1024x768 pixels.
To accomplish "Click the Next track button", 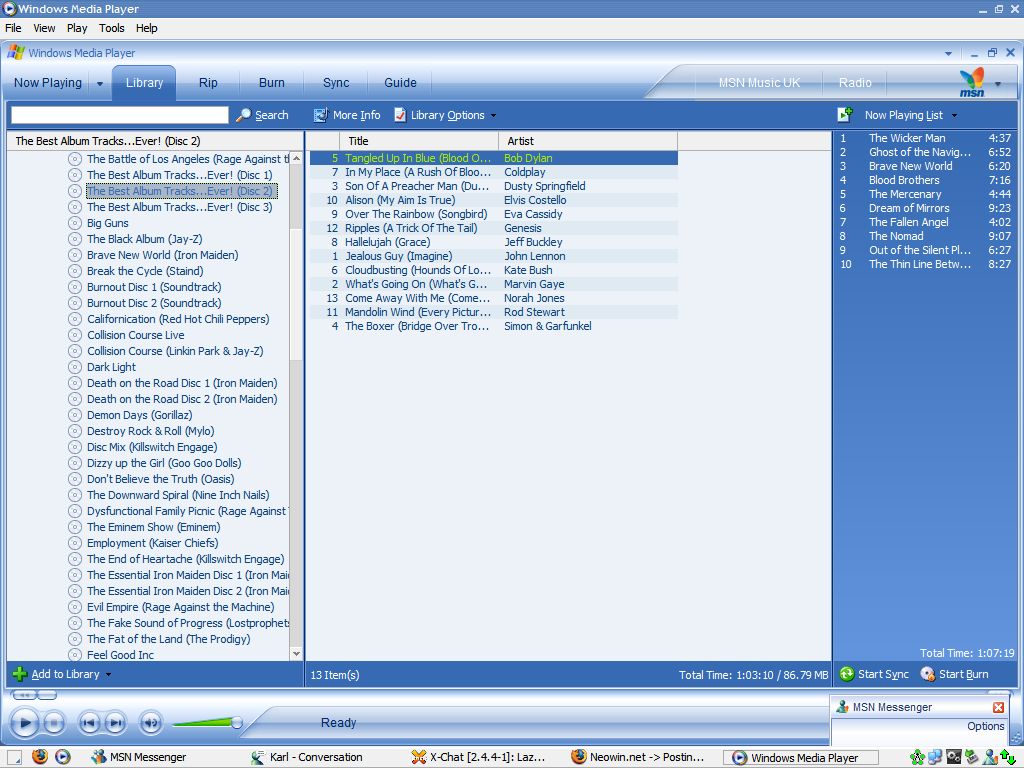I will tap(116, 723).
